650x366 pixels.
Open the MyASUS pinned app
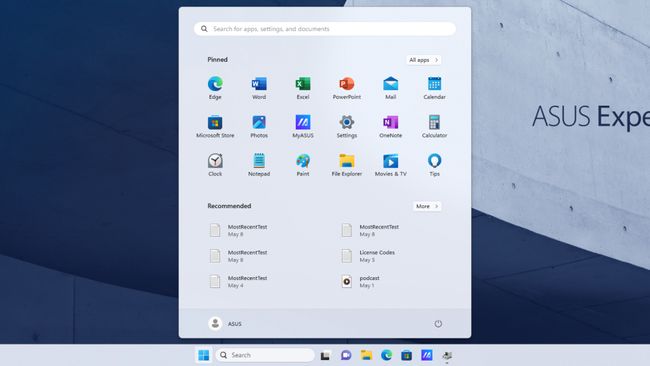303,126
